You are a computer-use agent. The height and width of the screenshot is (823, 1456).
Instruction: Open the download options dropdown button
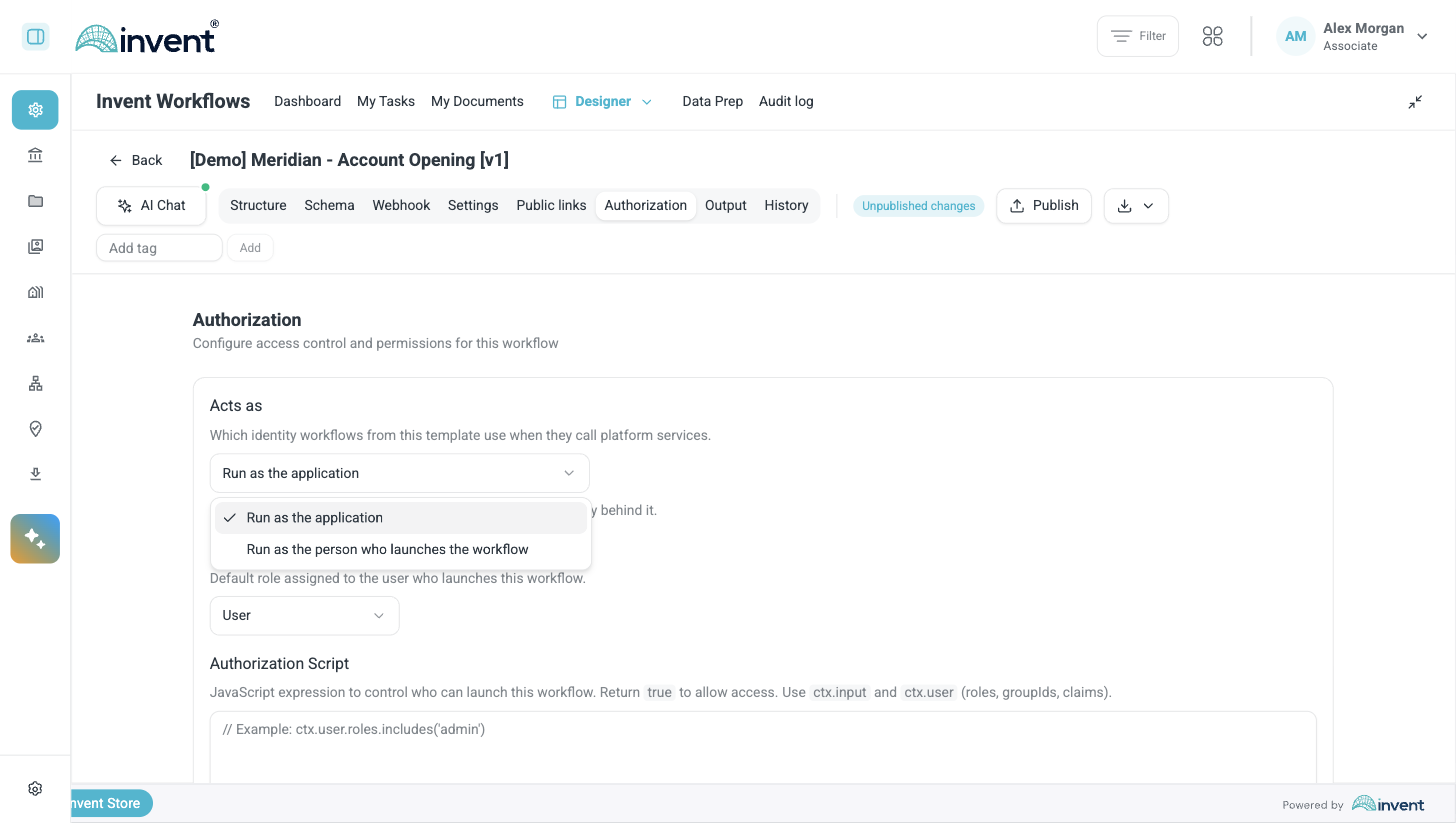click(x=1136, y=205)
